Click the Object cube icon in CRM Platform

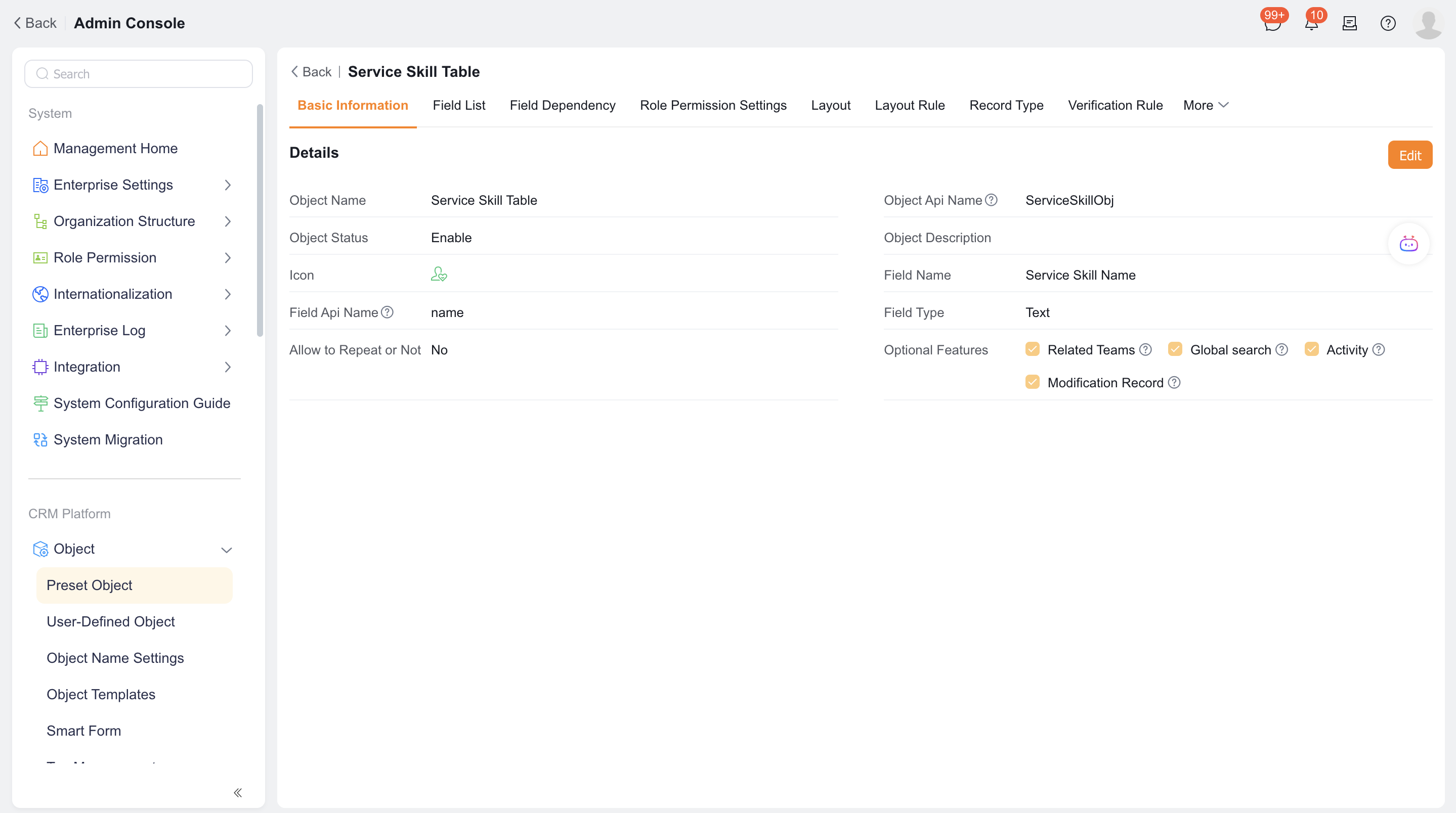[40, 549]
